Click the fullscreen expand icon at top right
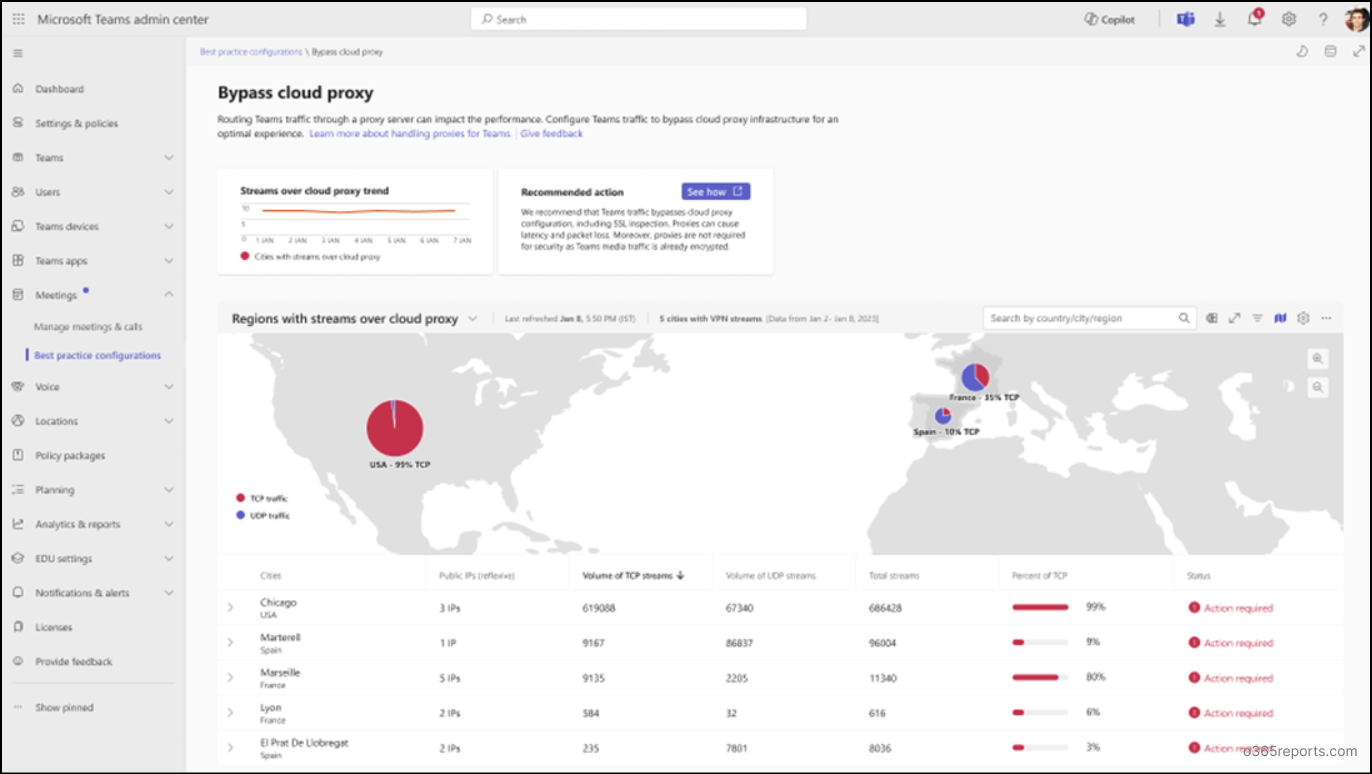 (x=1358, y=52)
